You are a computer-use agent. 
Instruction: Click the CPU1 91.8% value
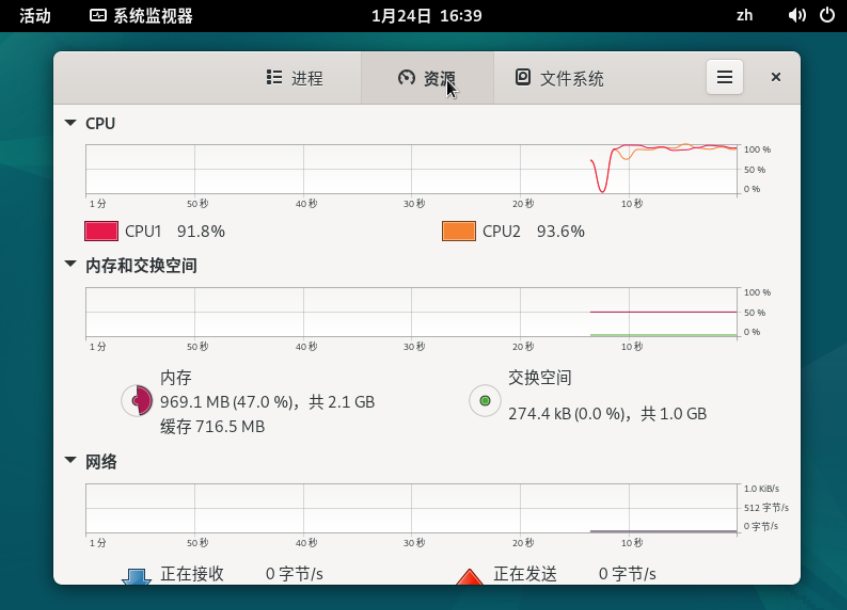201,231
